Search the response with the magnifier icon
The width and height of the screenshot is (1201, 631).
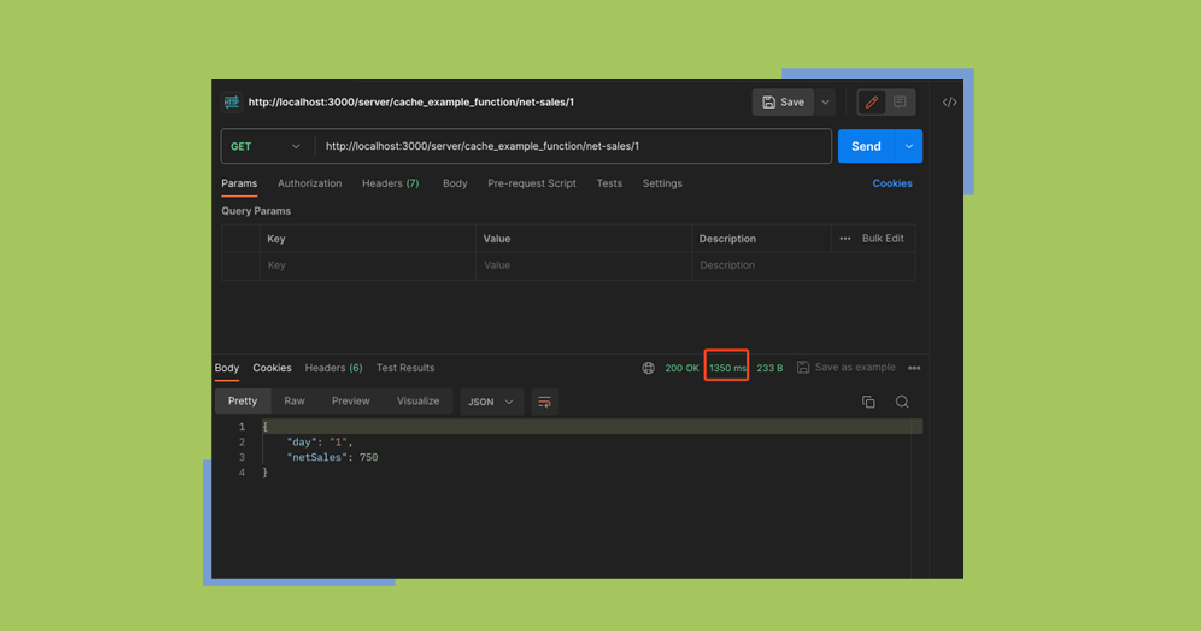[902, 402]
